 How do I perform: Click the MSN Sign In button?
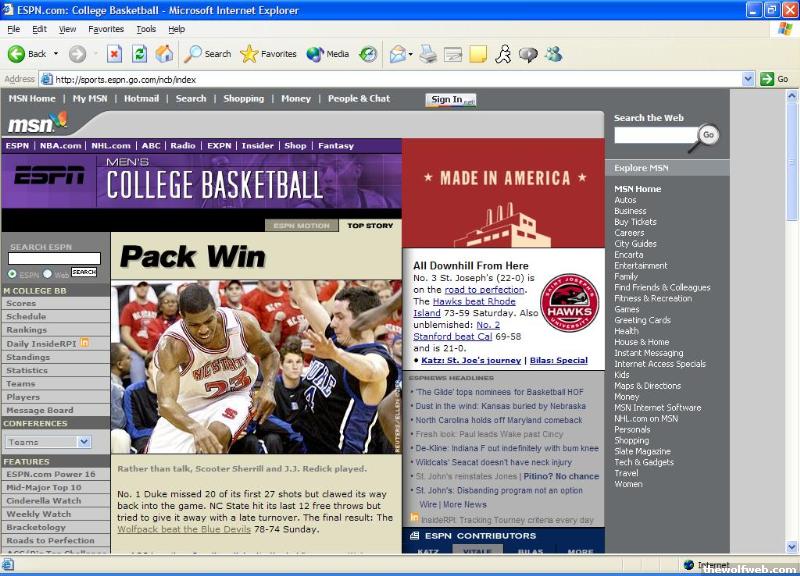pyautogui.click(x=451, y=99)
